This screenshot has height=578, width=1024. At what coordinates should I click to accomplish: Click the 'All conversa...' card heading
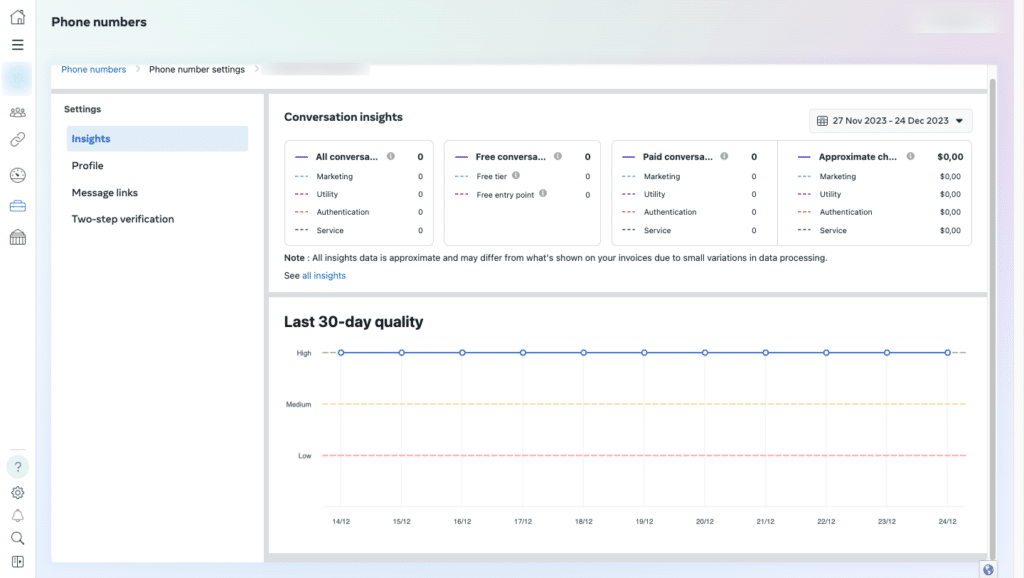[x=346, y=157]
